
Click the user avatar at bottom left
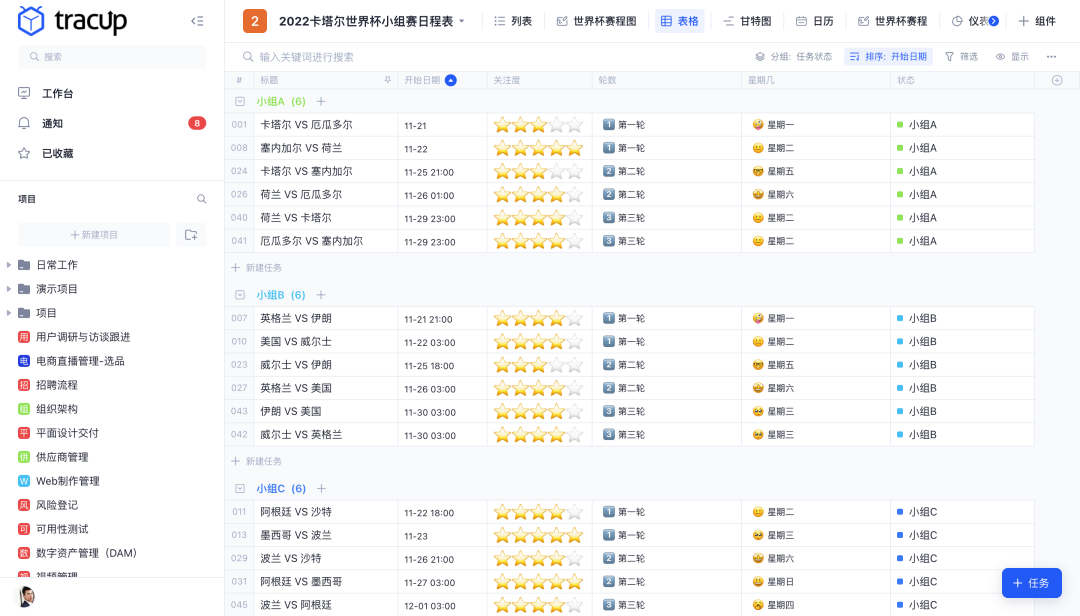(x=27, y=597)
